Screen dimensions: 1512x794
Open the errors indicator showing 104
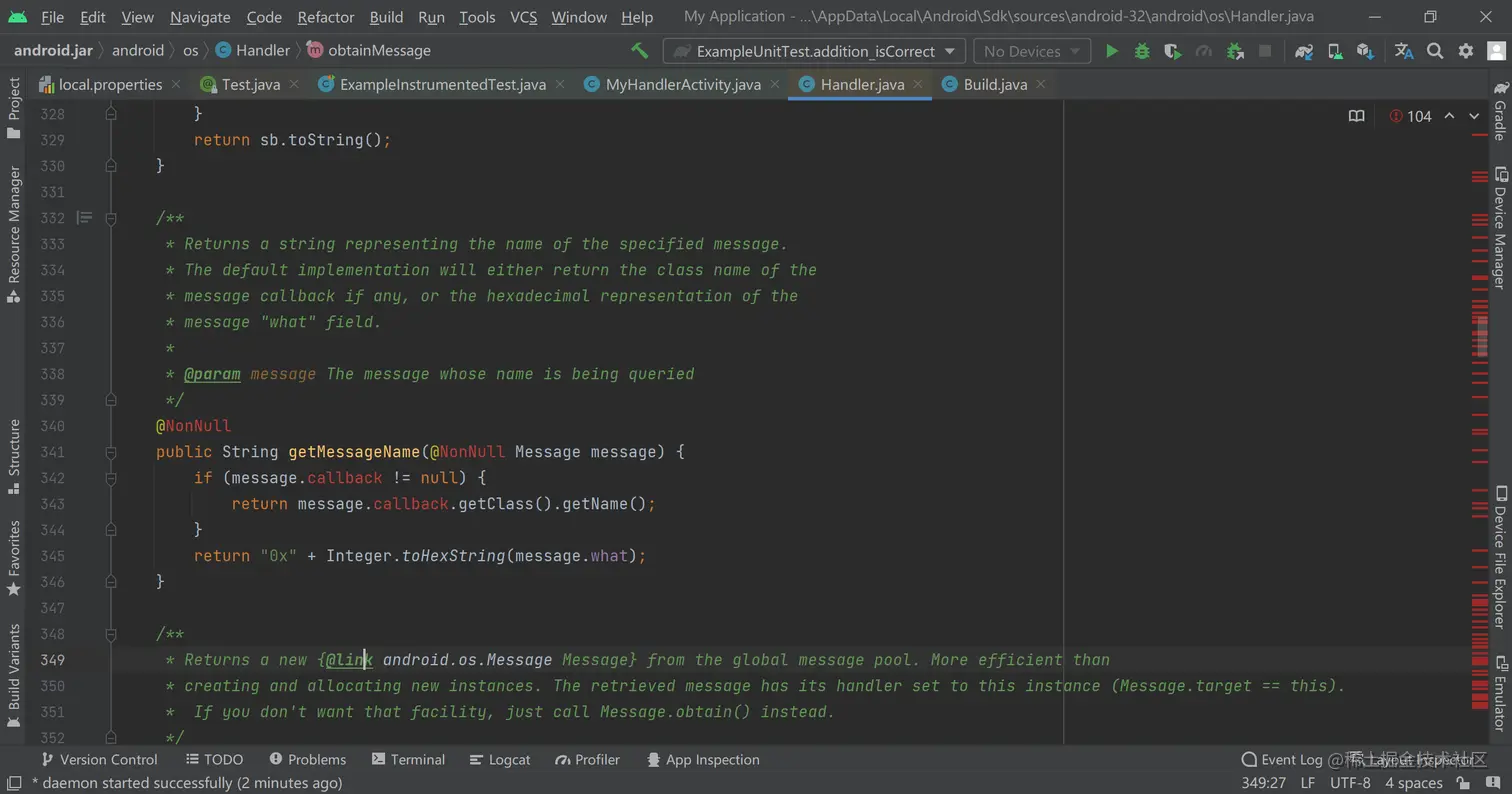[1411, 116]
